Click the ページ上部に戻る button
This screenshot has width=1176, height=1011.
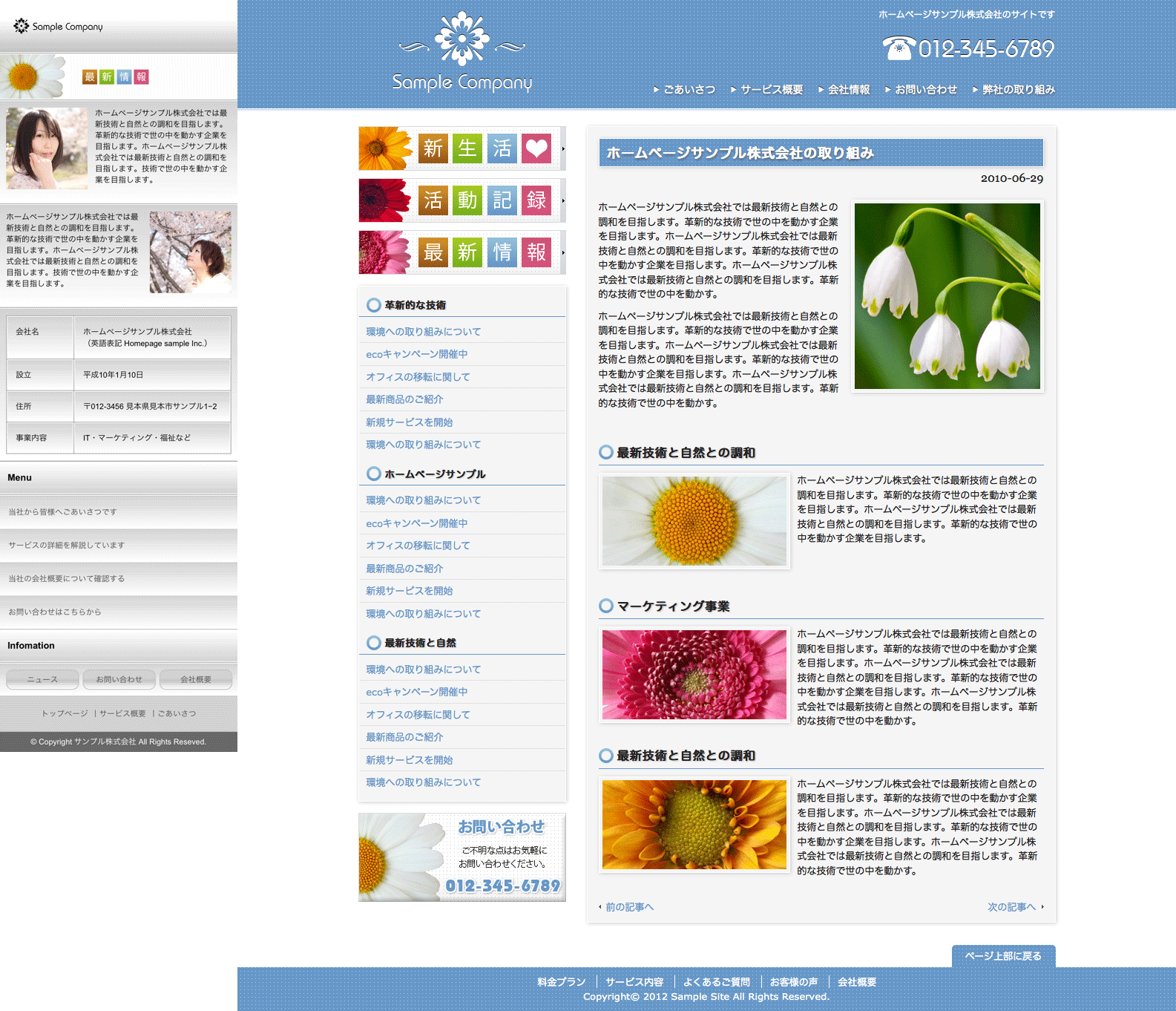[1003, 956]
